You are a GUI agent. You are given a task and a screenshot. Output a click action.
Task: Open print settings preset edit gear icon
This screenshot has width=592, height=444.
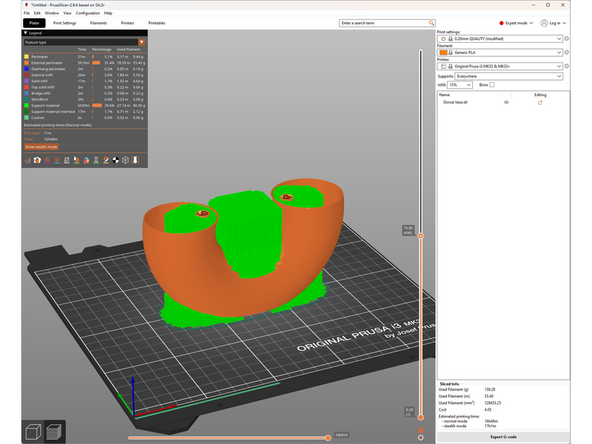567,39
